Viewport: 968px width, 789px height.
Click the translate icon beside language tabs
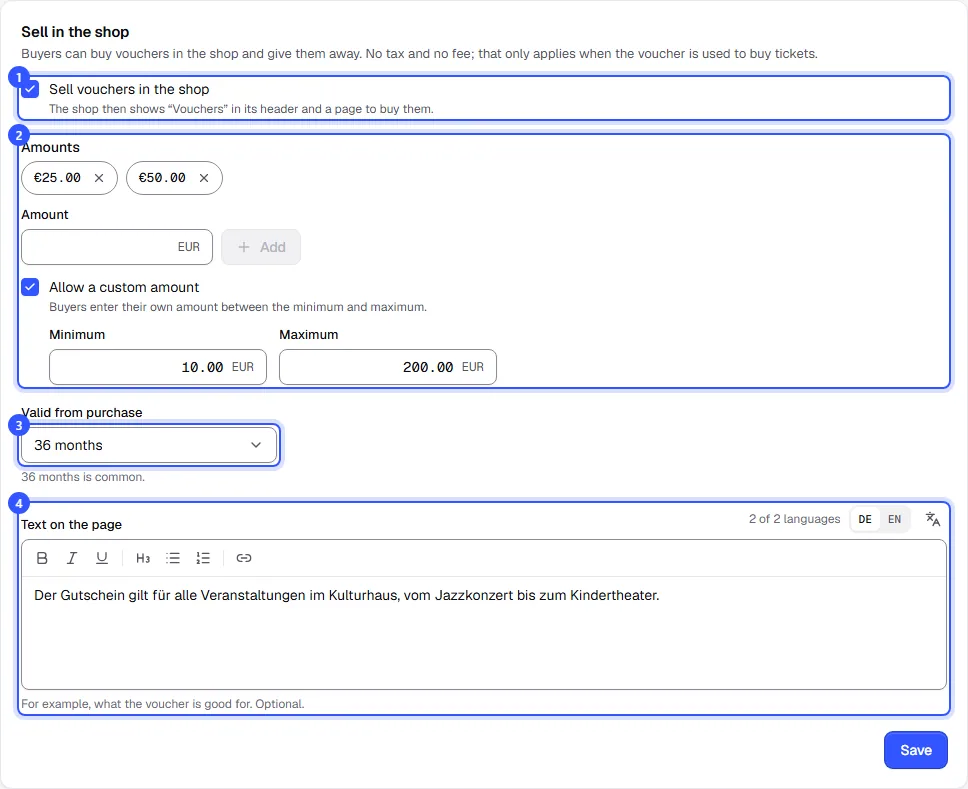[x=933, y=519]
